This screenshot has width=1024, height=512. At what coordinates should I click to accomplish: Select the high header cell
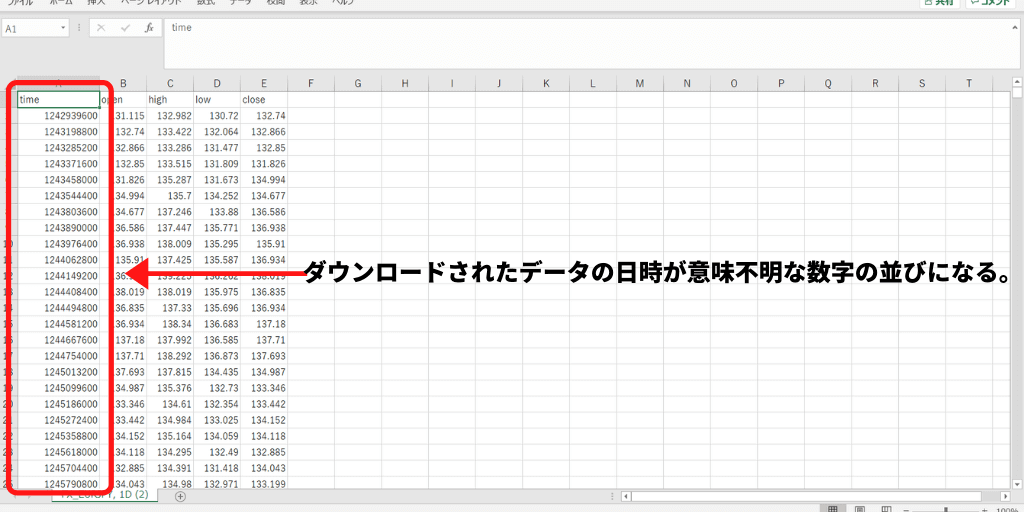click(170, 100)
